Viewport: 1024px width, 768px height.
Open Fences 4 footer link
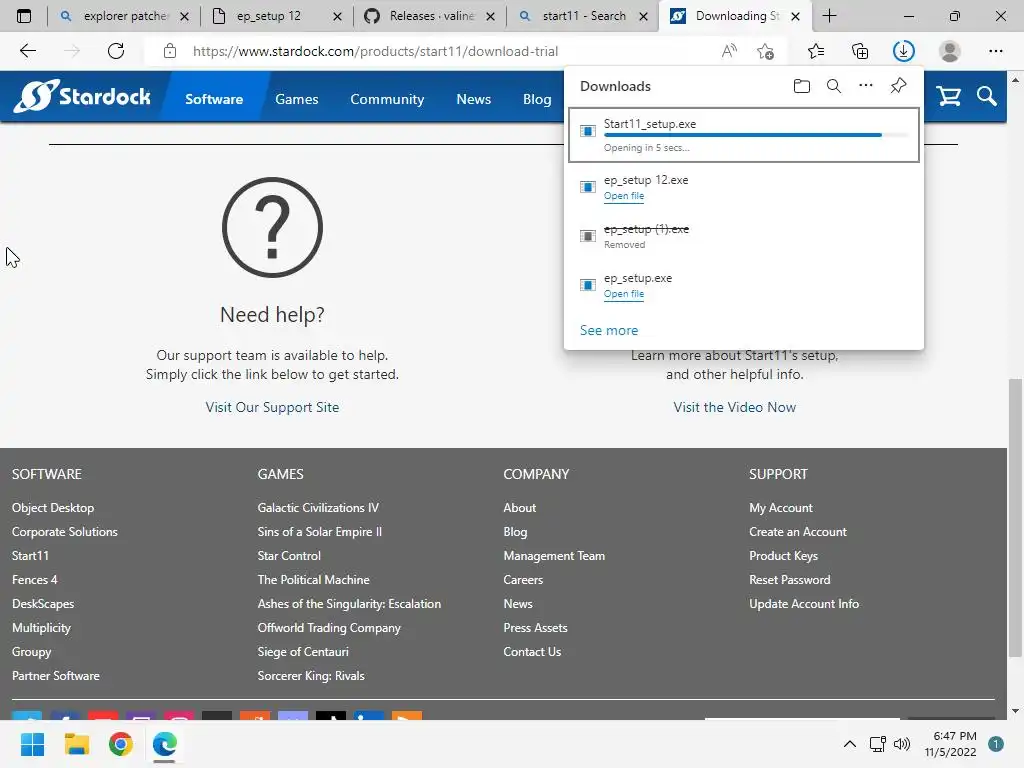(x=35, y=580)
